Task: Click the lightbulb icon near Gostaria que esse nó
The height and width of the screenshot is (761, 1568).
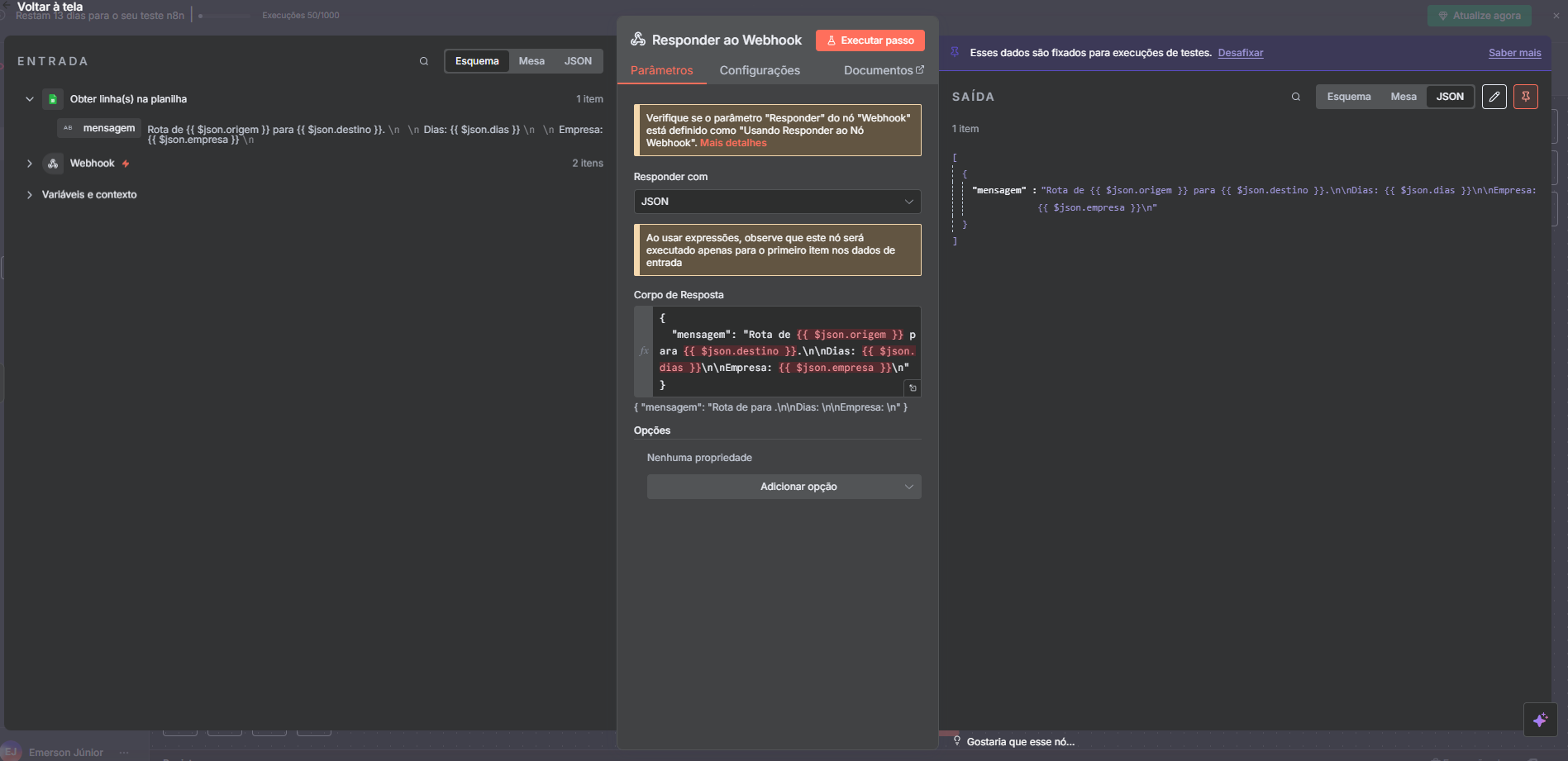Action: 957,741
